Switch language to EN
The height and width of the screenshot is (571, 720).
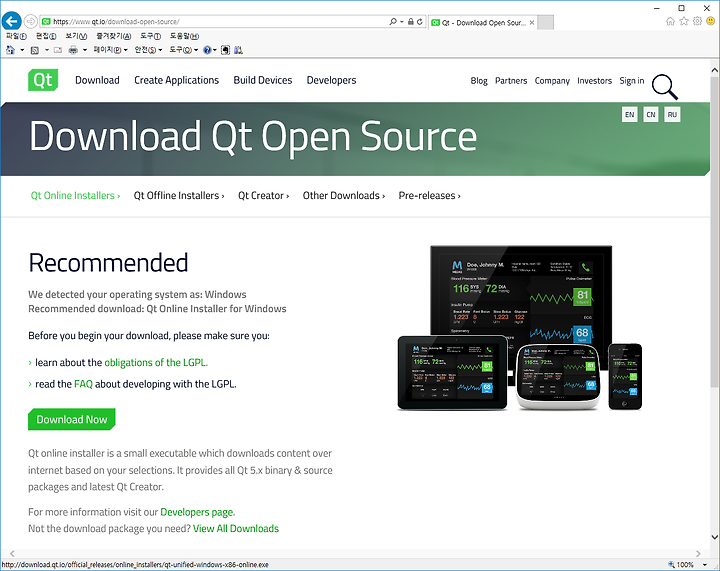630,114
